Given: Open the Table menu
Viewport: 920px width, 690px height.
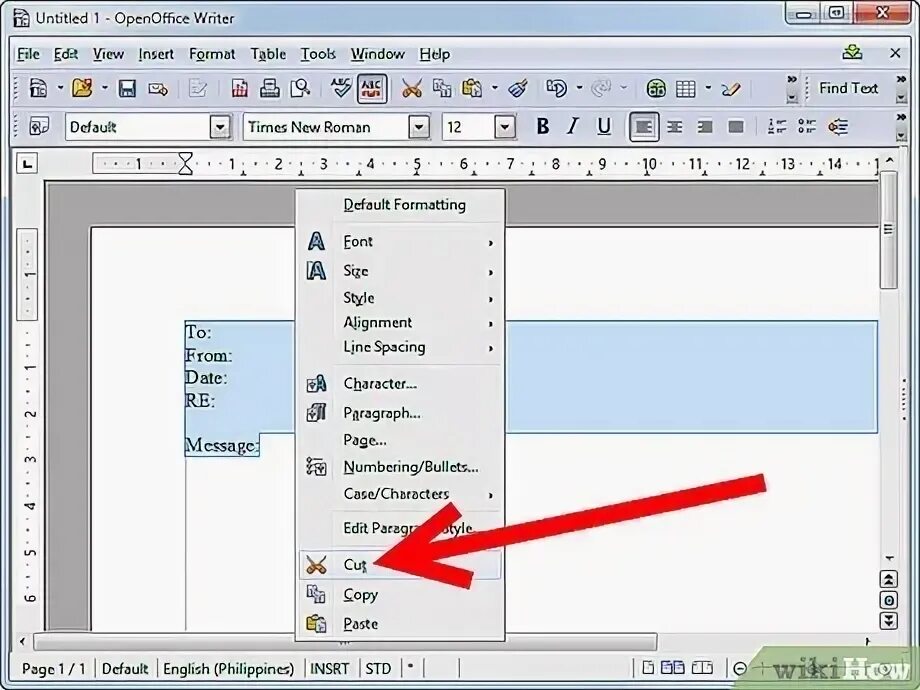Looking at the screenshot, I should point(268,54).
